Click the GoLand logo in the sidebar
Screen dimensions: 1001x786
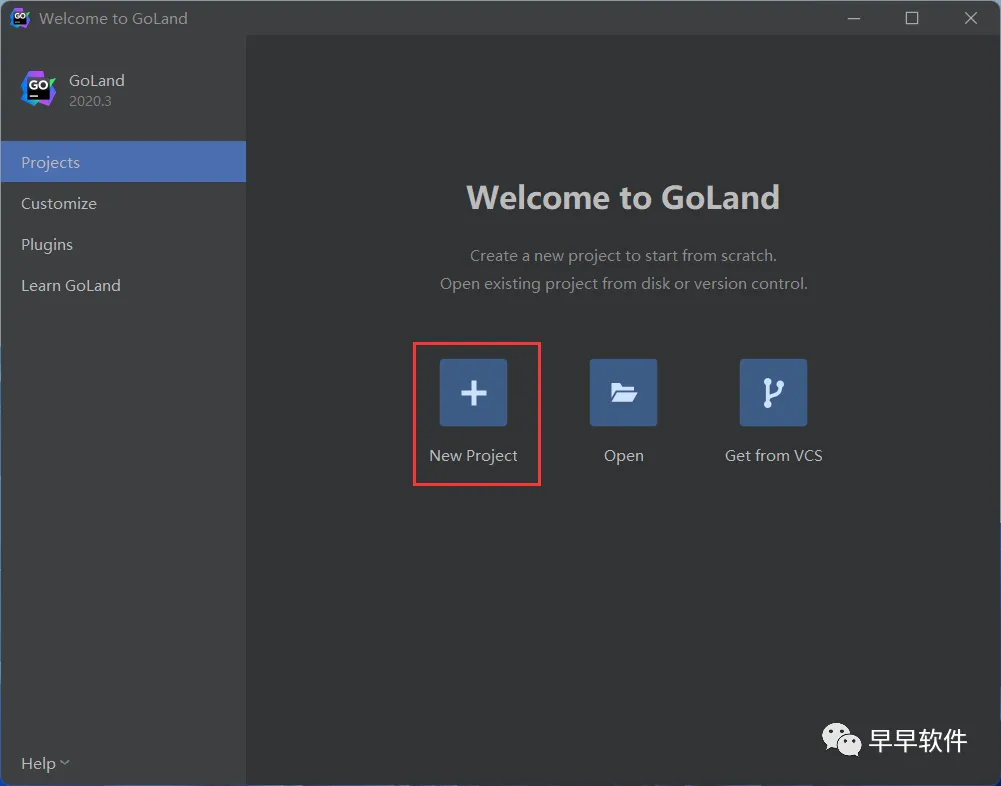(x=38, y=89)
